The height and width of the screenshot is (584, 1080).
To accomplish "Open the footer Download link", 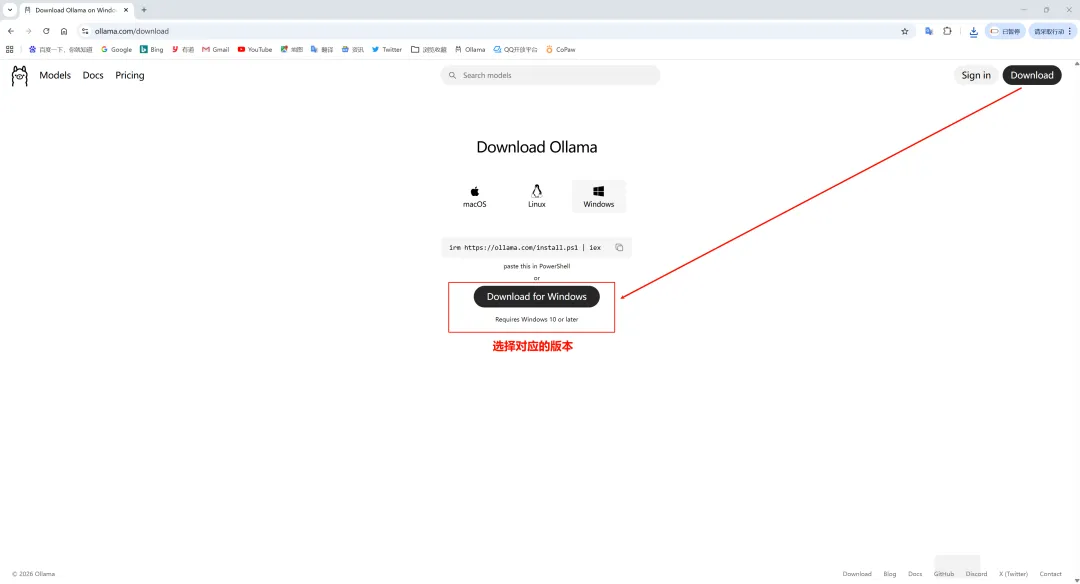I will pyautogui.click(x=857, y=574).
